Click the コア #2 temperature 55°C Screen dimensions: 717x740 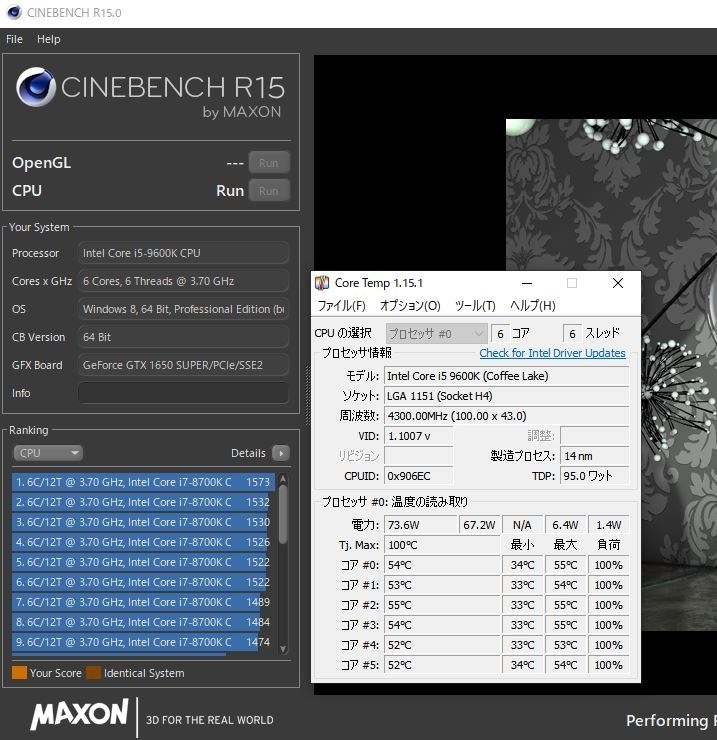tap(442, 605)
